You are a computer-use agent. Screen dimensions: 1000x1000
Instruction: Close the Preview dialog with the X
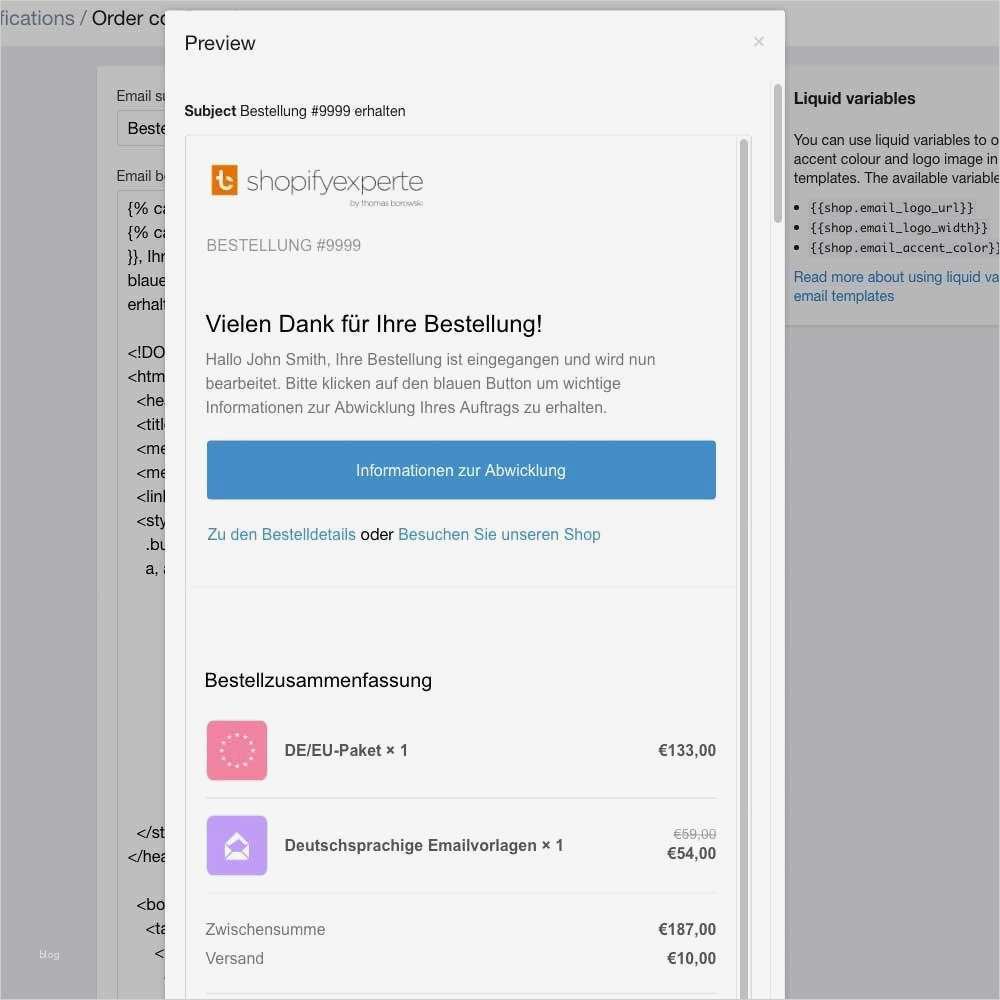tap(759, 42)
